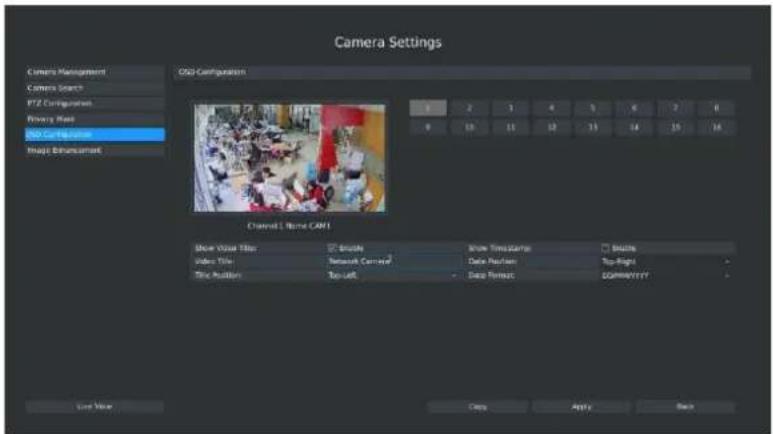Click the Channel 1 Name CAM1 label
This screenshot has height=434, width=773.
pyautogui.click(x=289, y=226)
